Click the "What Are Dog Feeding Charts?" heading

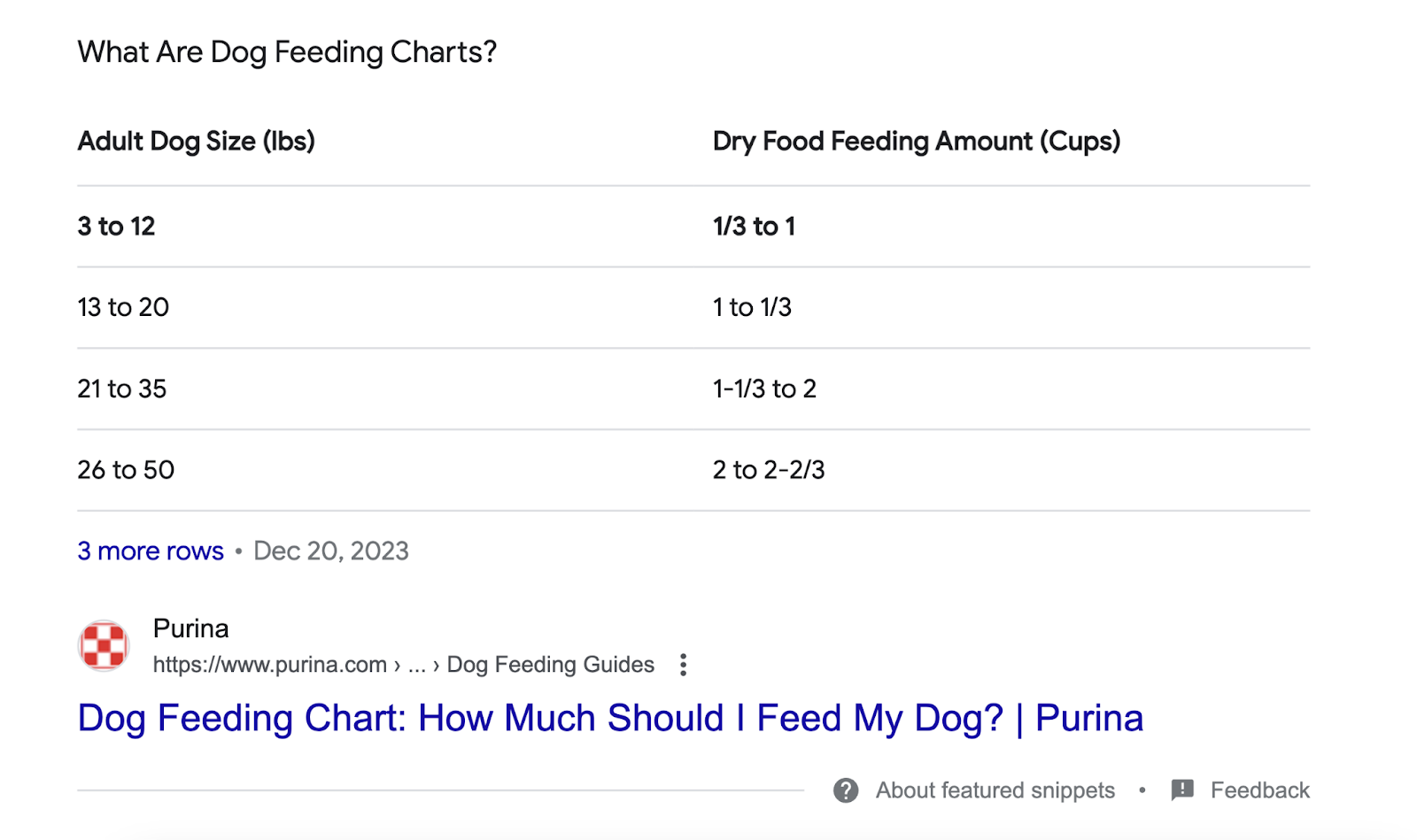tap(287, 52)
